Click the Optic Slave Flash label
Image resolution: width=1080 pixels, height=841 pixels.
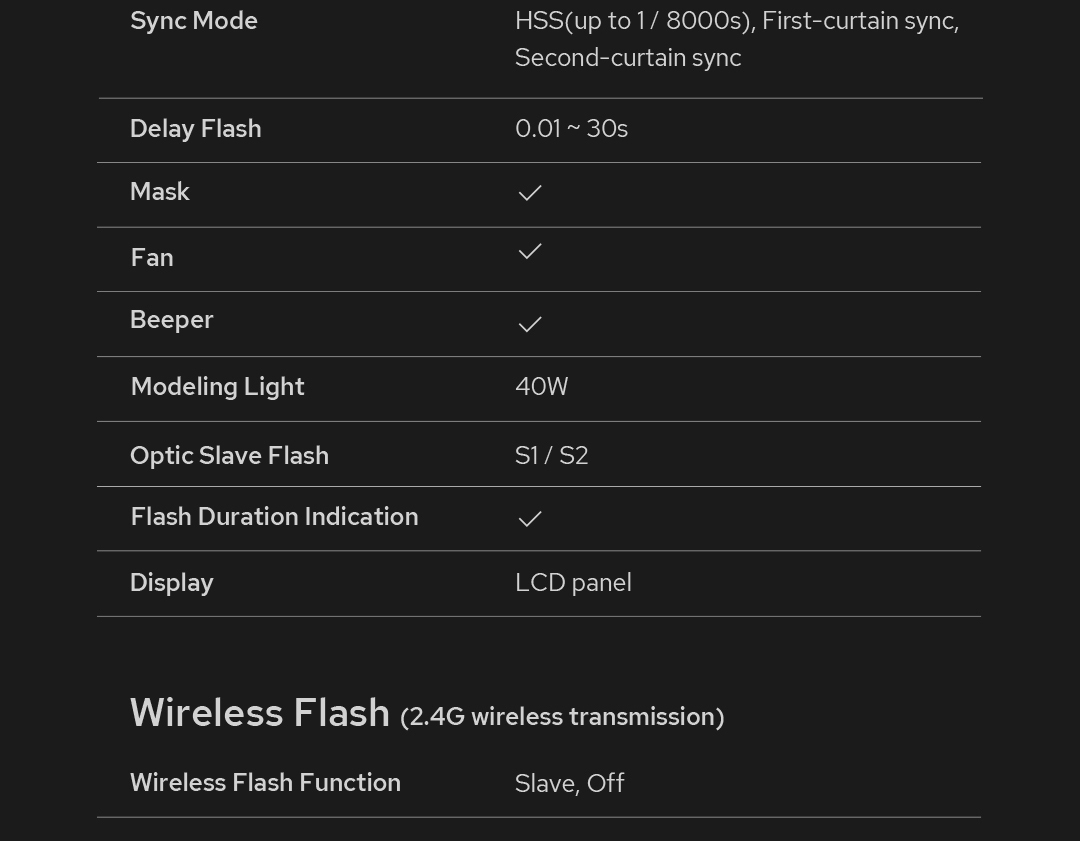click(229, 456)
